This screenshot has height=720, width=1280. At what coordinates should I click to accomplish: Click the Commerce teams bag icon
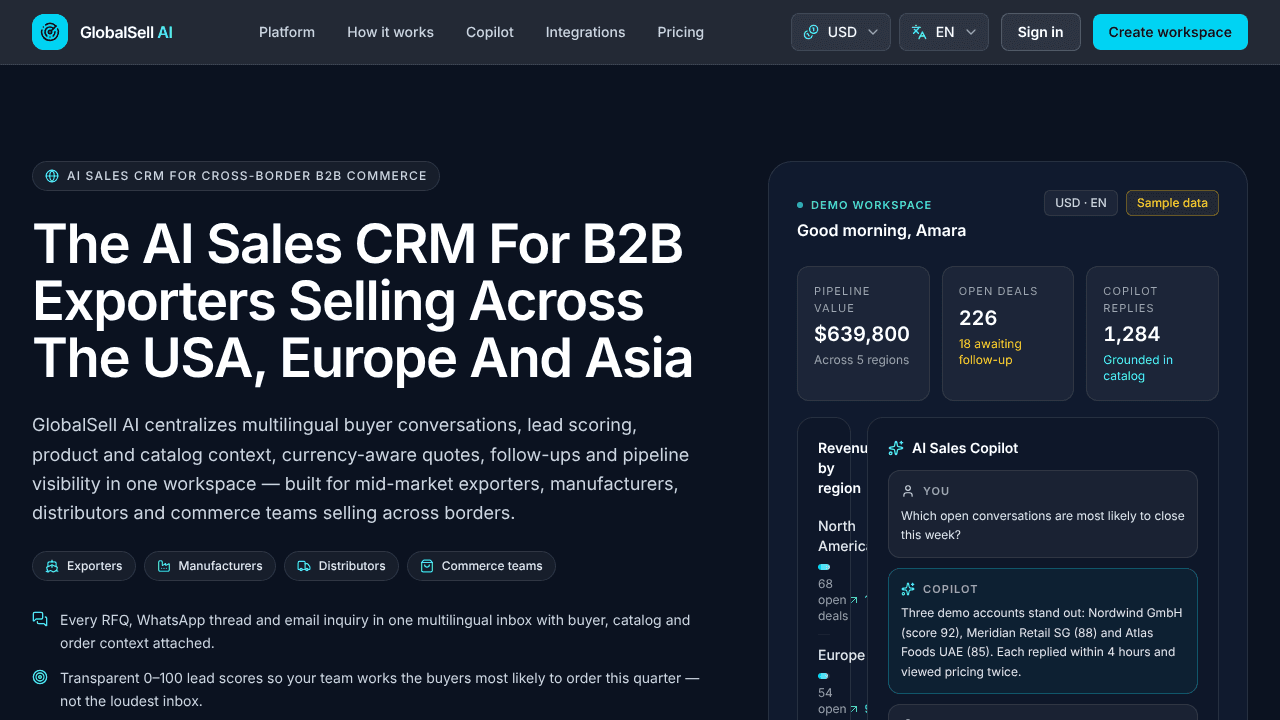coord(427,566)
